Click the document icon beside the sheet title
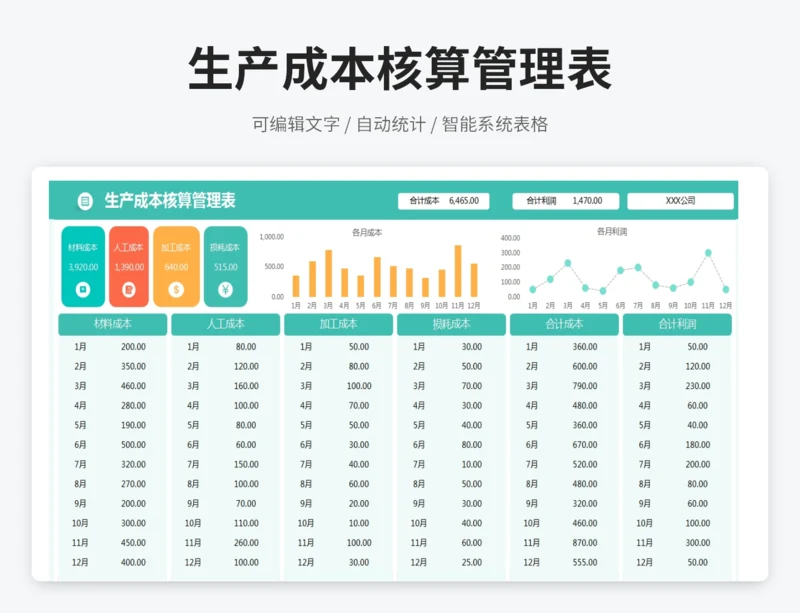 coord(85,201)
